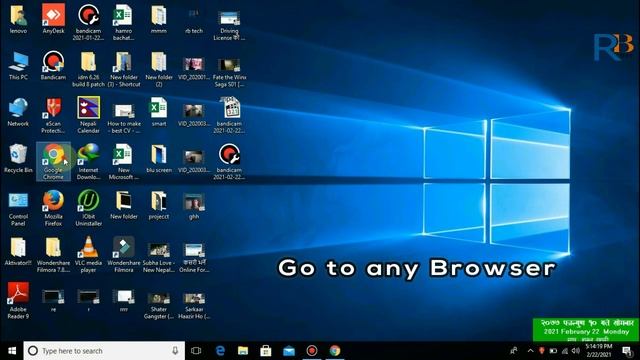Open the Nepali Calendar shortcut icon
The height and width of the screenshot is (360, 640).
pyautogui.click(x=89, y=115)
